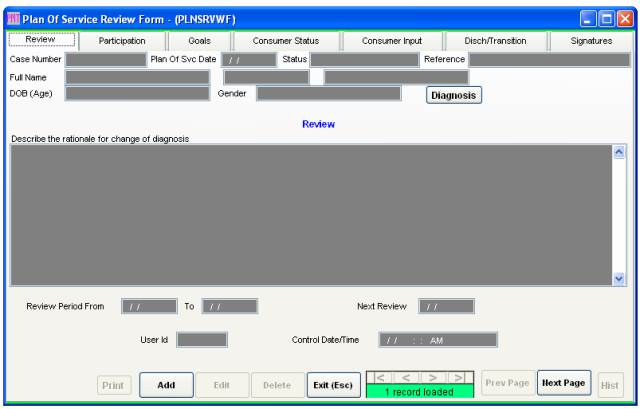This screenshot has width=640, height=409.
Task: Select the Consumer Status tab
Action: (x=286, y=41)
